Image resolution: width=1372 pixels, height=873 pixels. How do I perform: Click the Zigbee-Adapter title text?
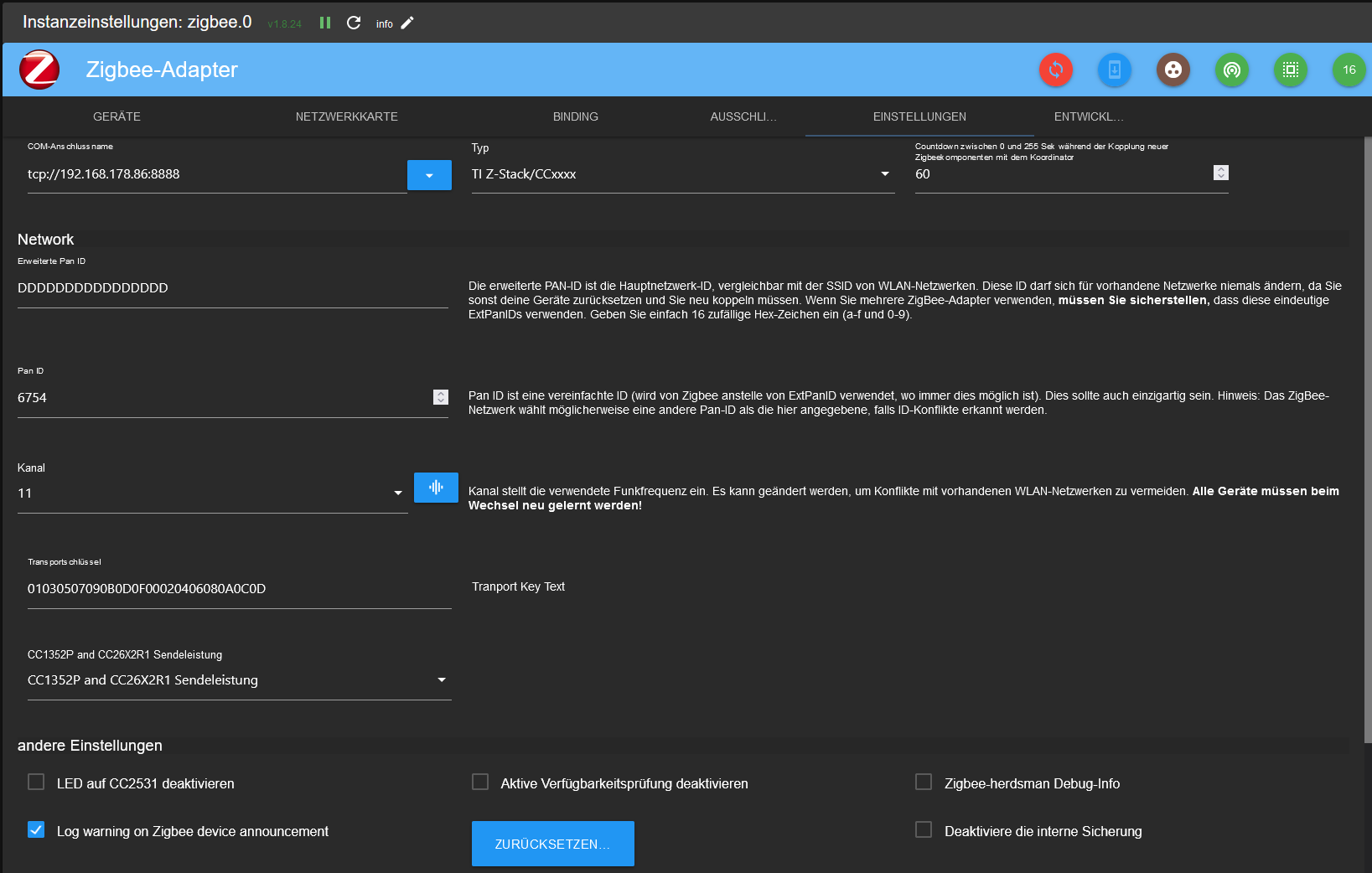tap(162, 70)
